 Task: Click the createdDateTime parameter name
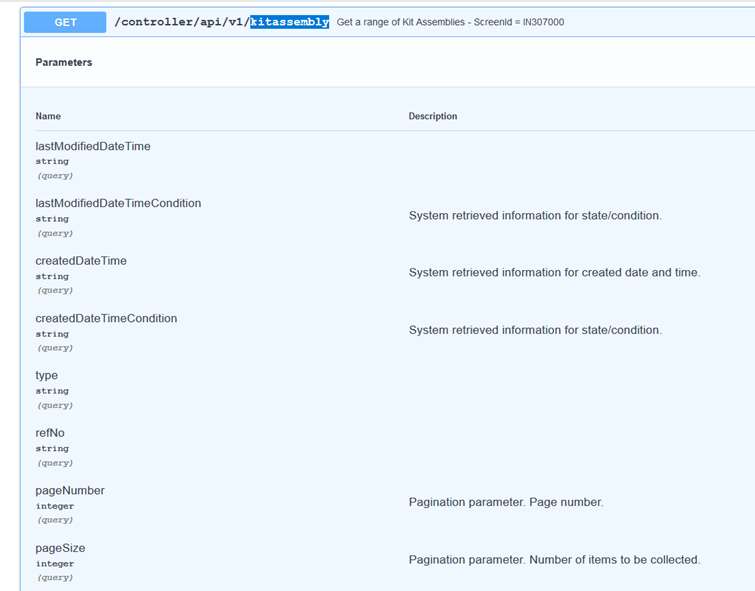tap(81, 261)
